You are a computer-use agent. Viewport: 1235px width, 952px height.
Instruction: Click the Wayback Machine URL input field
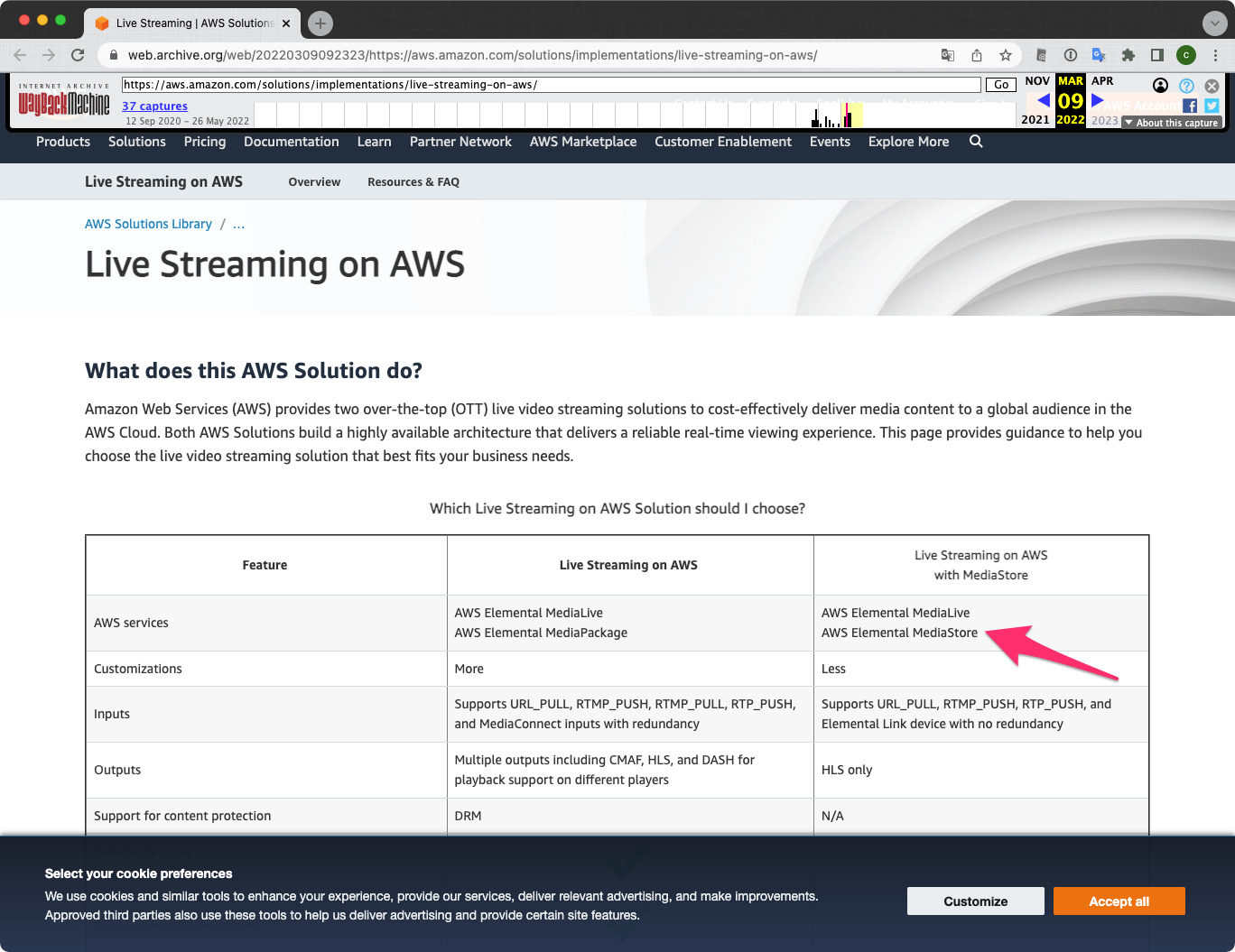(x=552, y=85)
